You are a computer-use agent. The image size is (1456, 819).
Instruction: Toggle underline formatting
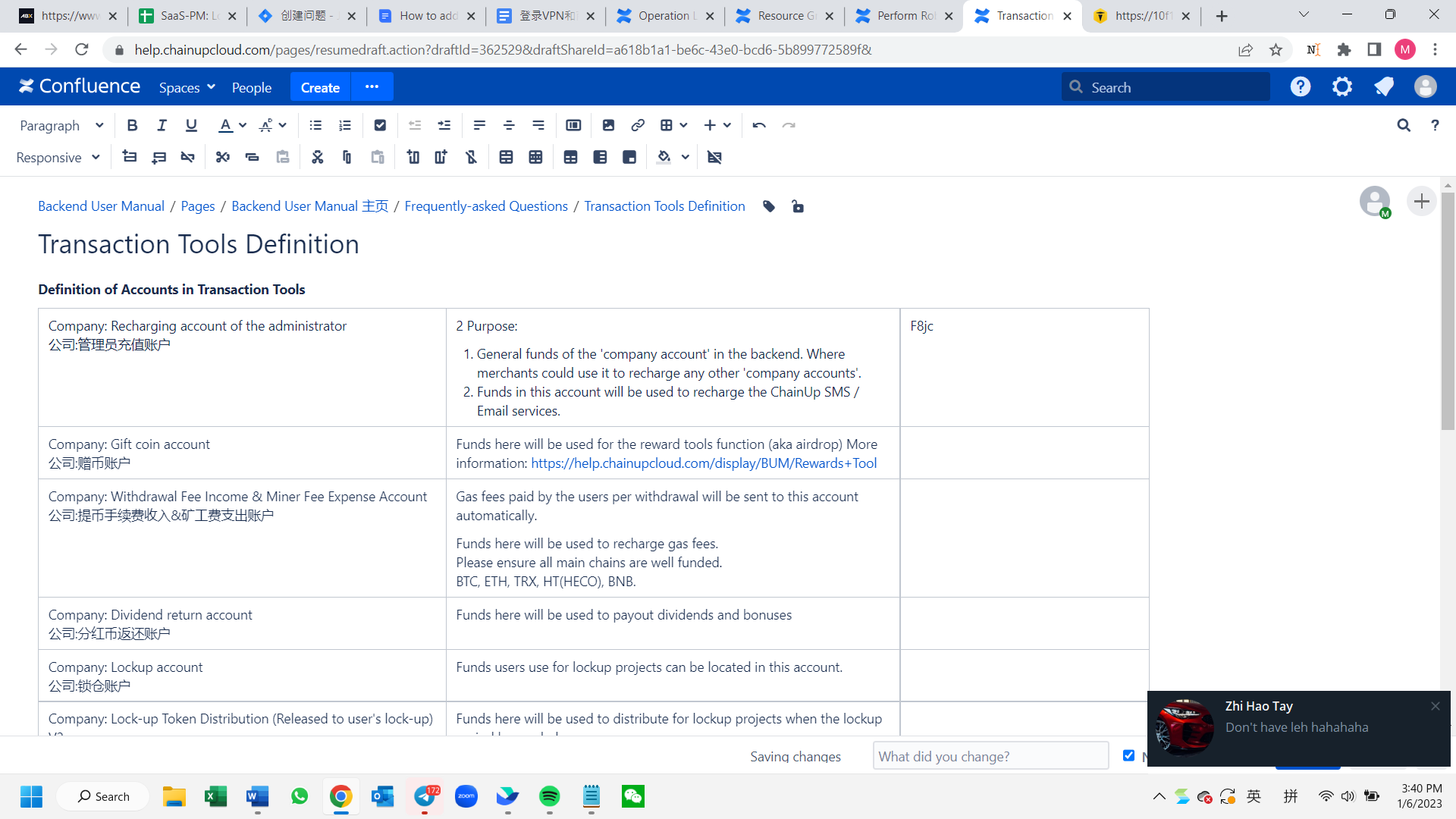click(x=191, y=125)
